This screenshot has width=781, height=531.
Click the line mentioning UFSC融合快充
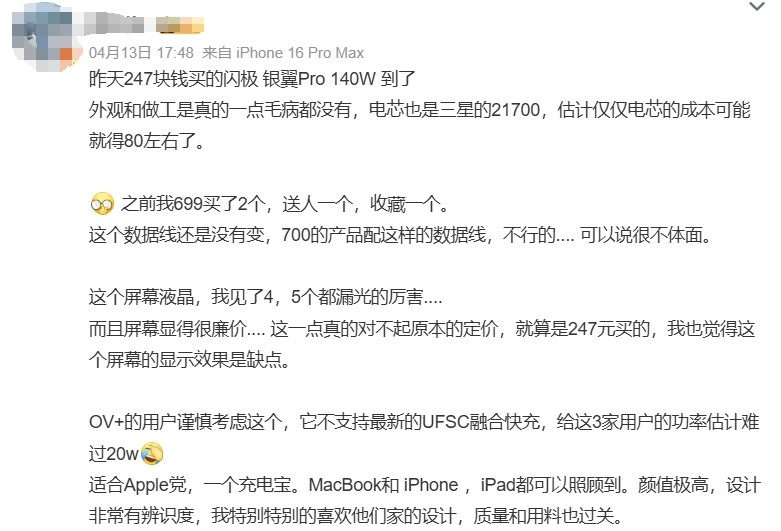pyautogui.click(x=424, y=422)
